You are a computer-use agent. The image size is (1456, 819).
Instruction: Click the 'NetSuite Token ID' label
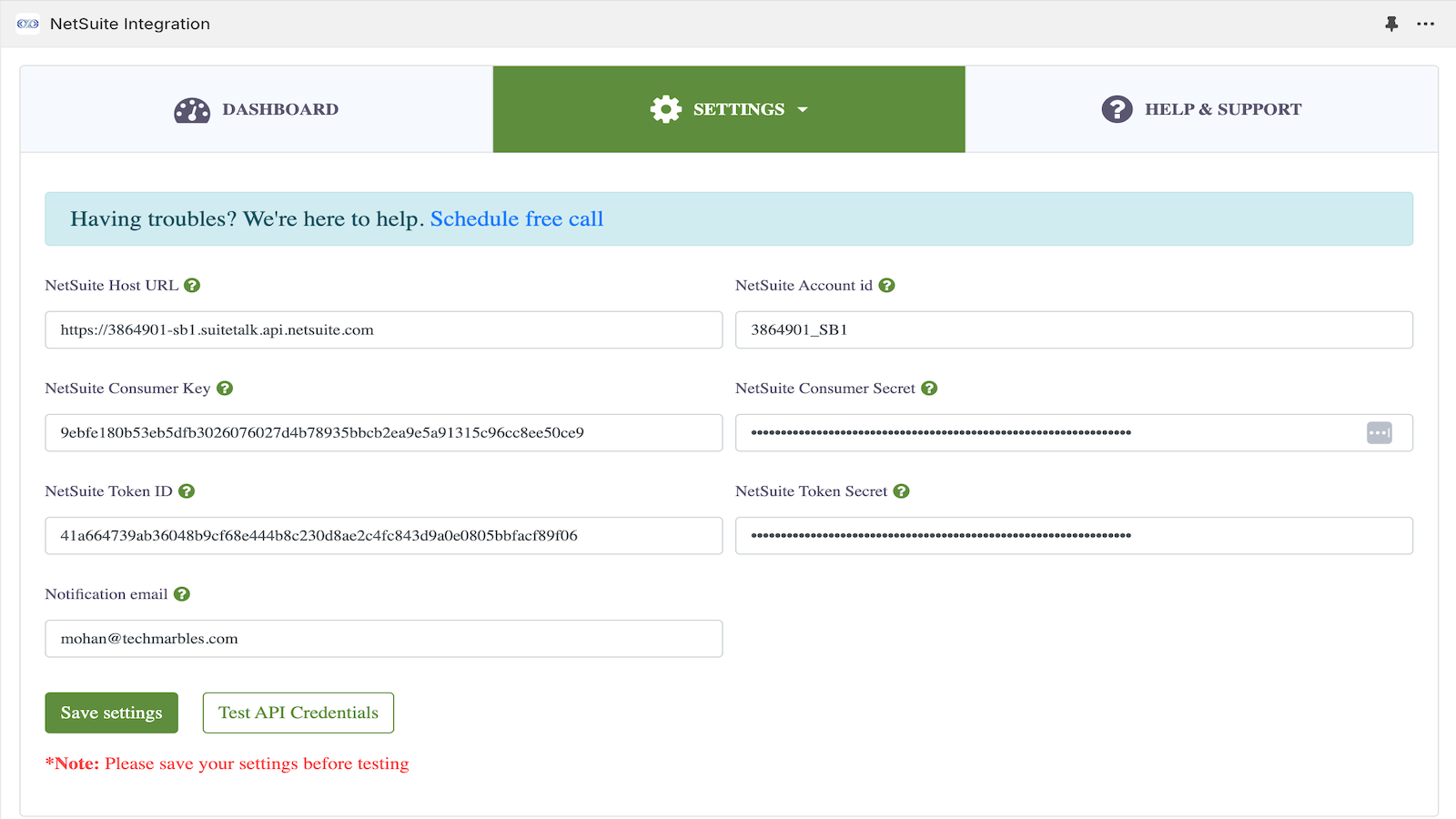pos(109,491)
